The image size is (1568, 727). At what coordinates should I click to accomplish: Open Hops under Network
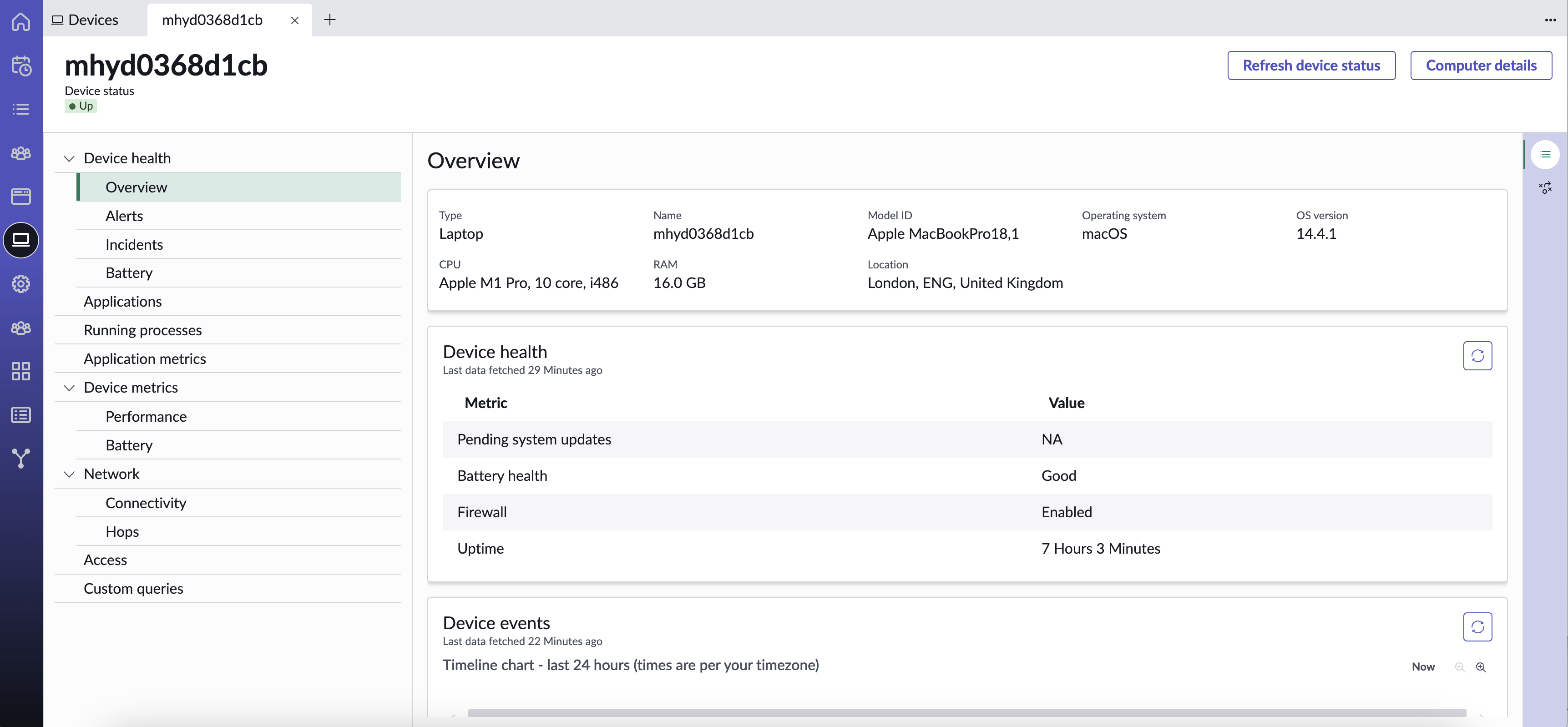[x=238, y=531]
